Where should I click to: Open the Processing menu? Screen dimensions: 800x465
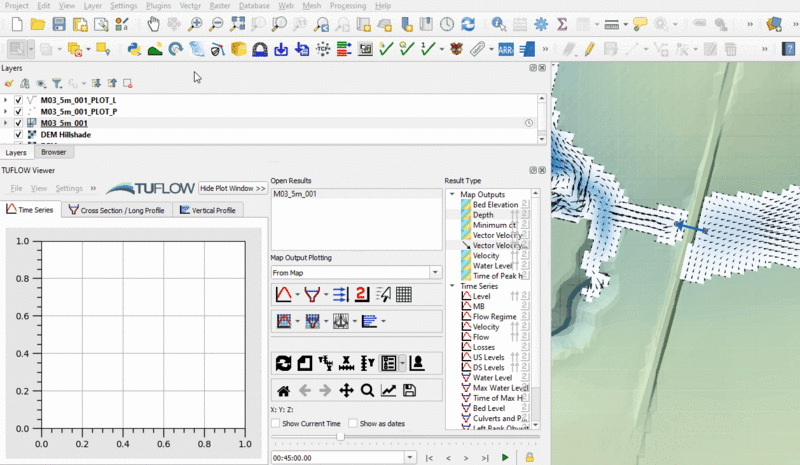(347, 6)
